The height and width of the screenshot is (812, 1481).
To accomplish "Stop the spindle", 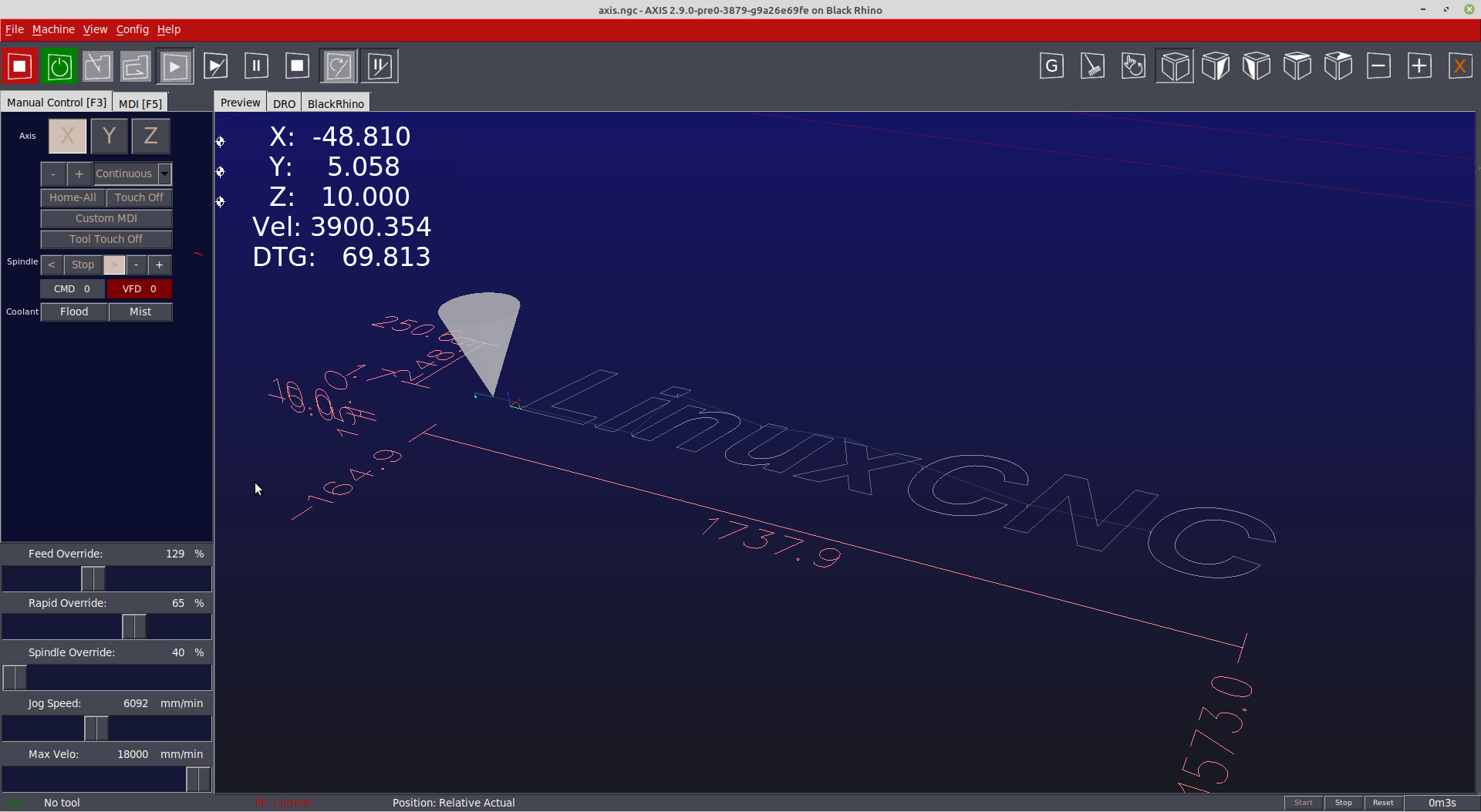I will 83,265.
